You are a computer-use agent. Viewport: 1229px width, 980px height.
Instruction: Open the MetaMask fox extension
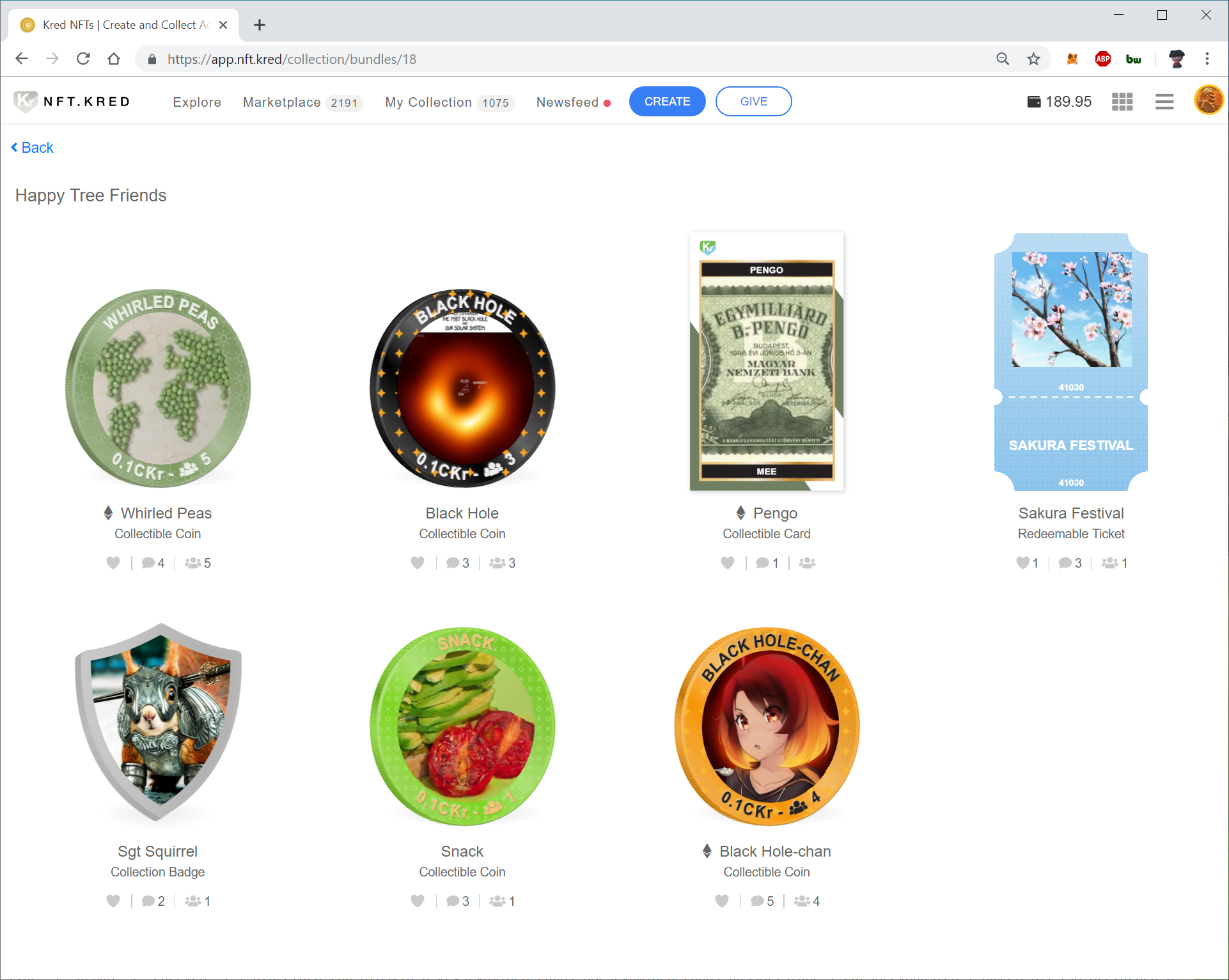coord(1072,59)
